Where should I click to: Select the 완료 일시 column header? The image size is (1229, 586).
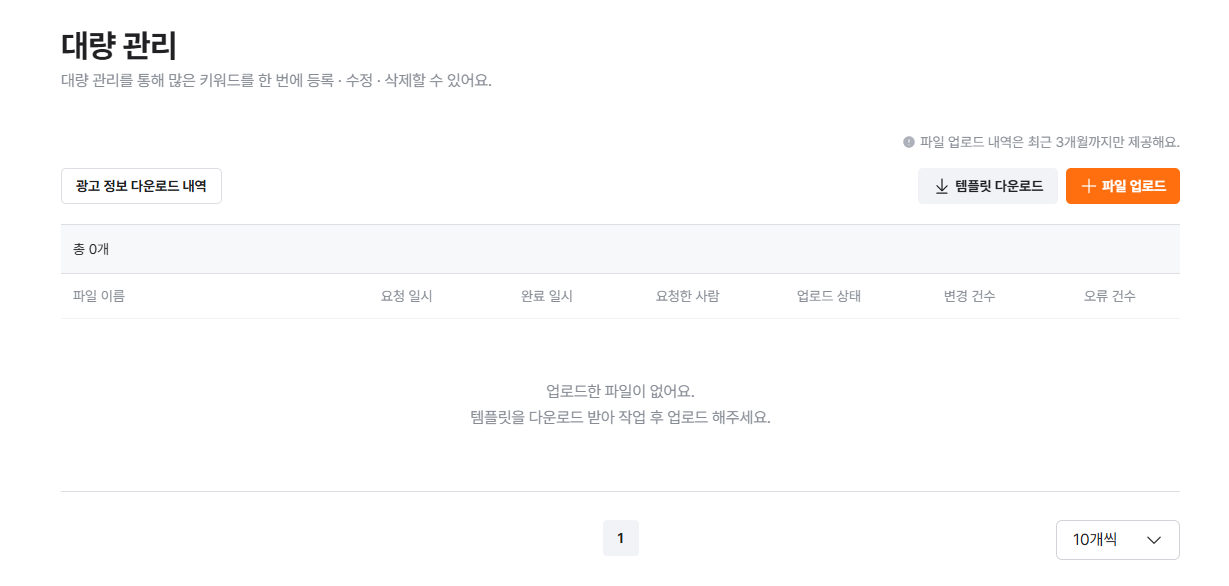pos(547,296)
